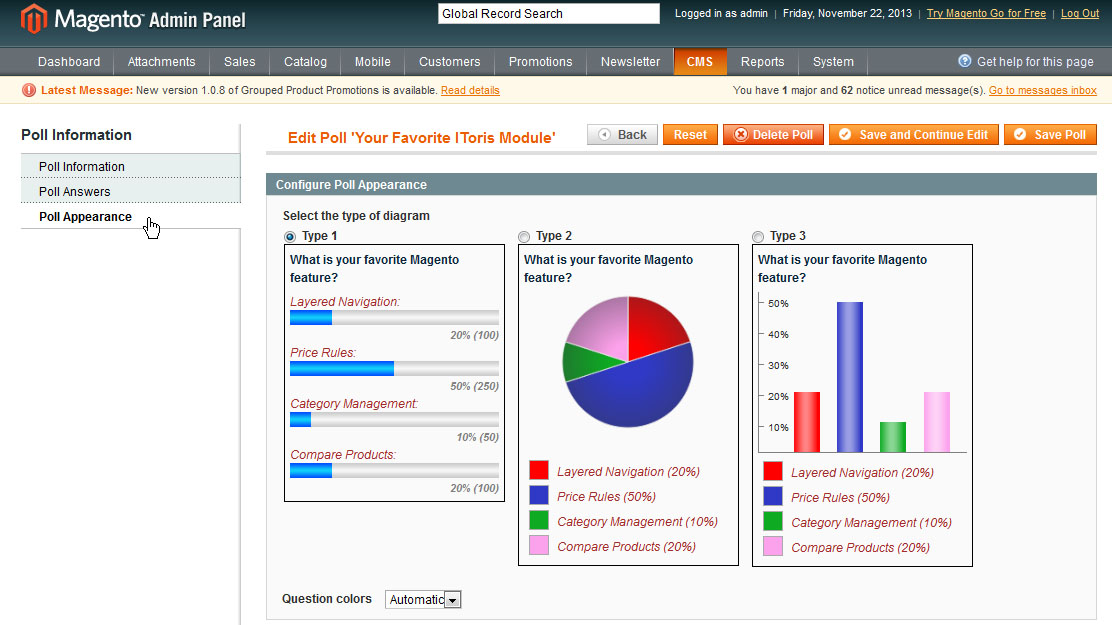Open the System menu

[x=833, y=62]
